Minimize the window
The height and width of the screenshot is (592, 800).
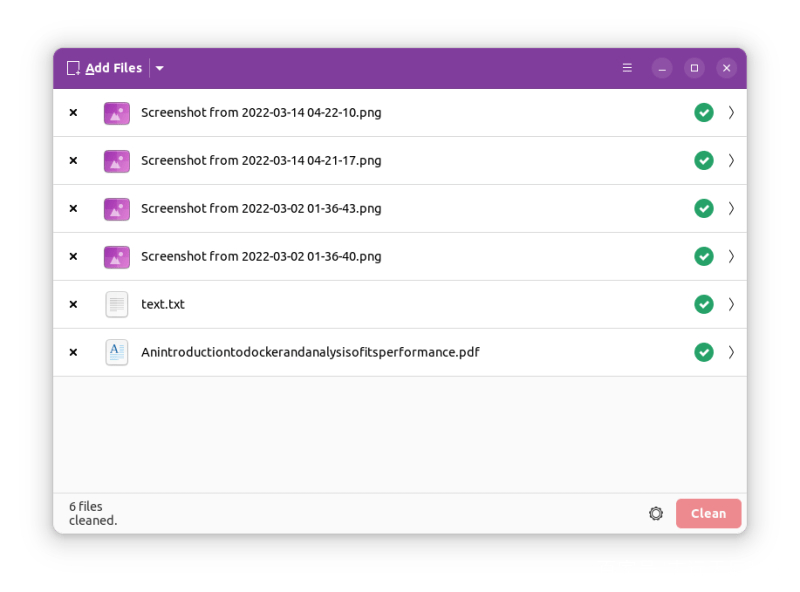click(662, 68)
